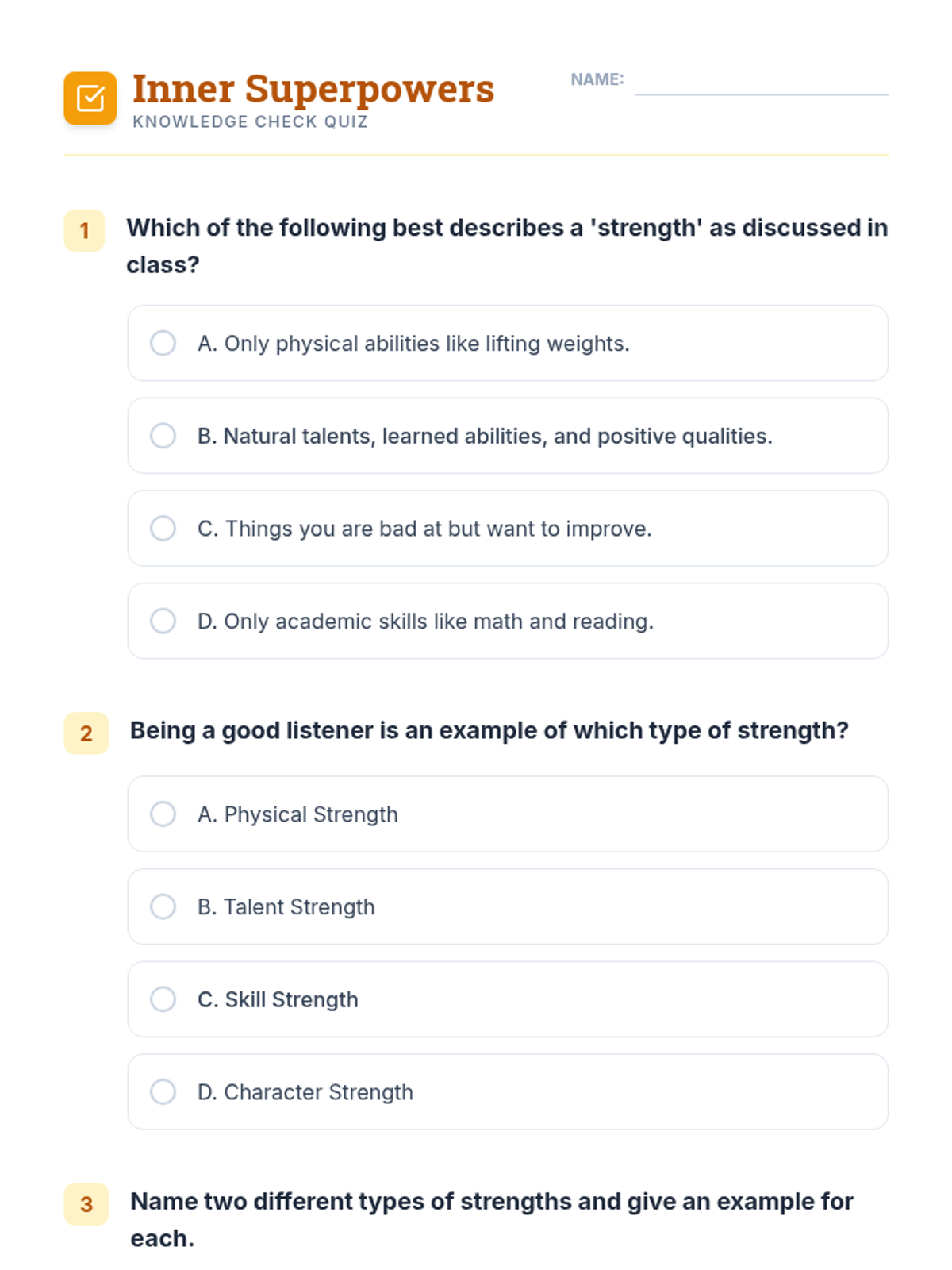This screenshot has height=1270, width=952.
Task: Click the question 2 number badge
Action: pos(86,733)
